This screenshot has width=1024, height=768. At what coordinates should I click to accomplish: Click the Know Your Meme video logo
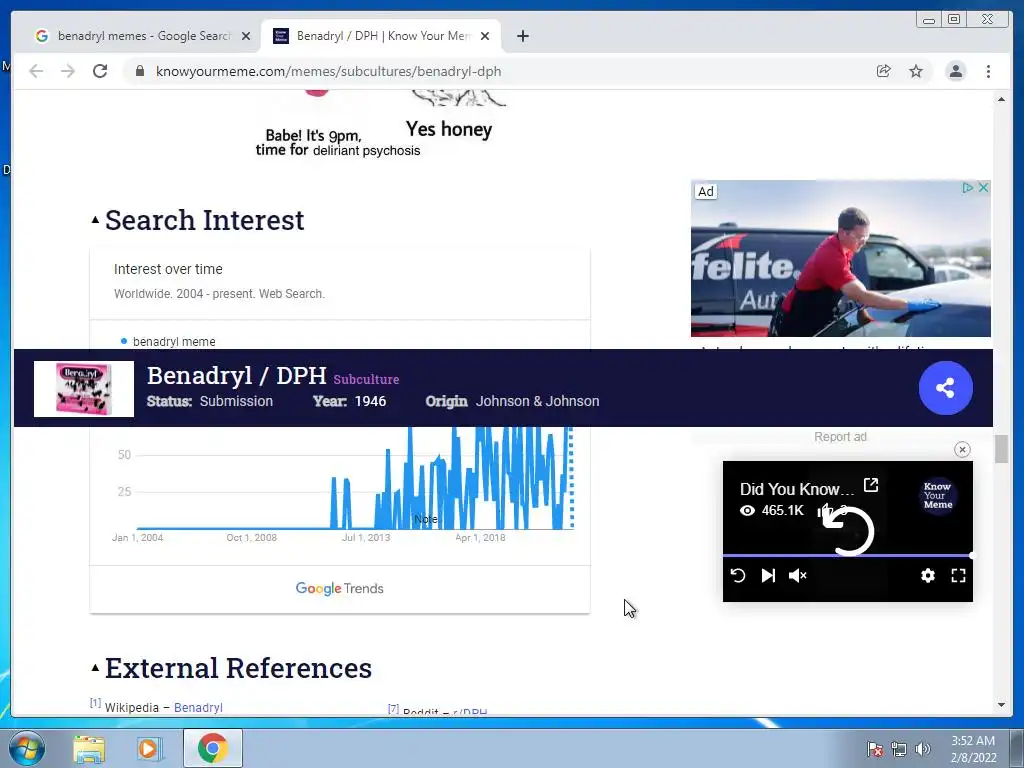point(938,496)
